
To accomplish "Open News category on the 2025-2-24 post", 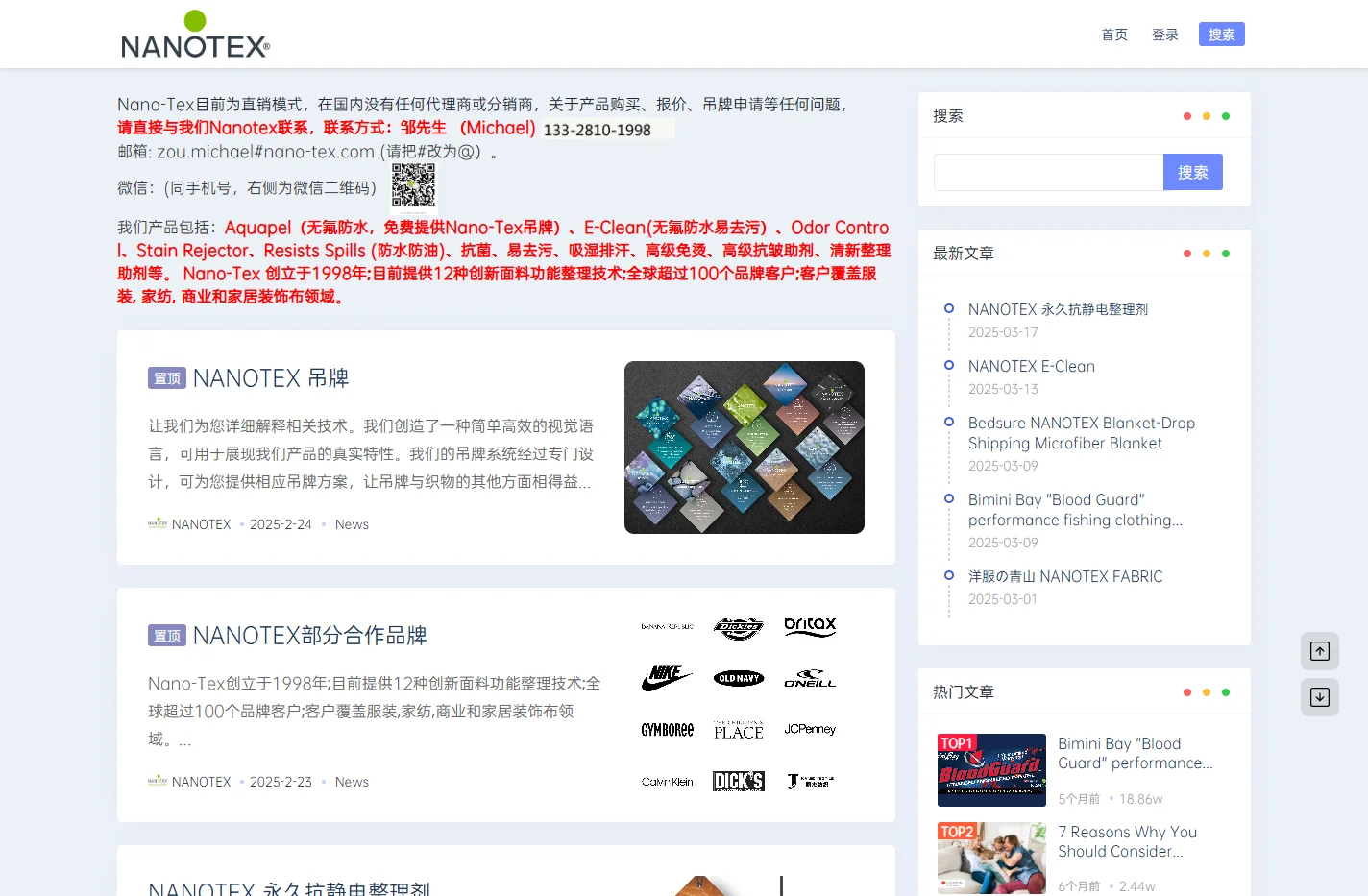I will (352, 524).
